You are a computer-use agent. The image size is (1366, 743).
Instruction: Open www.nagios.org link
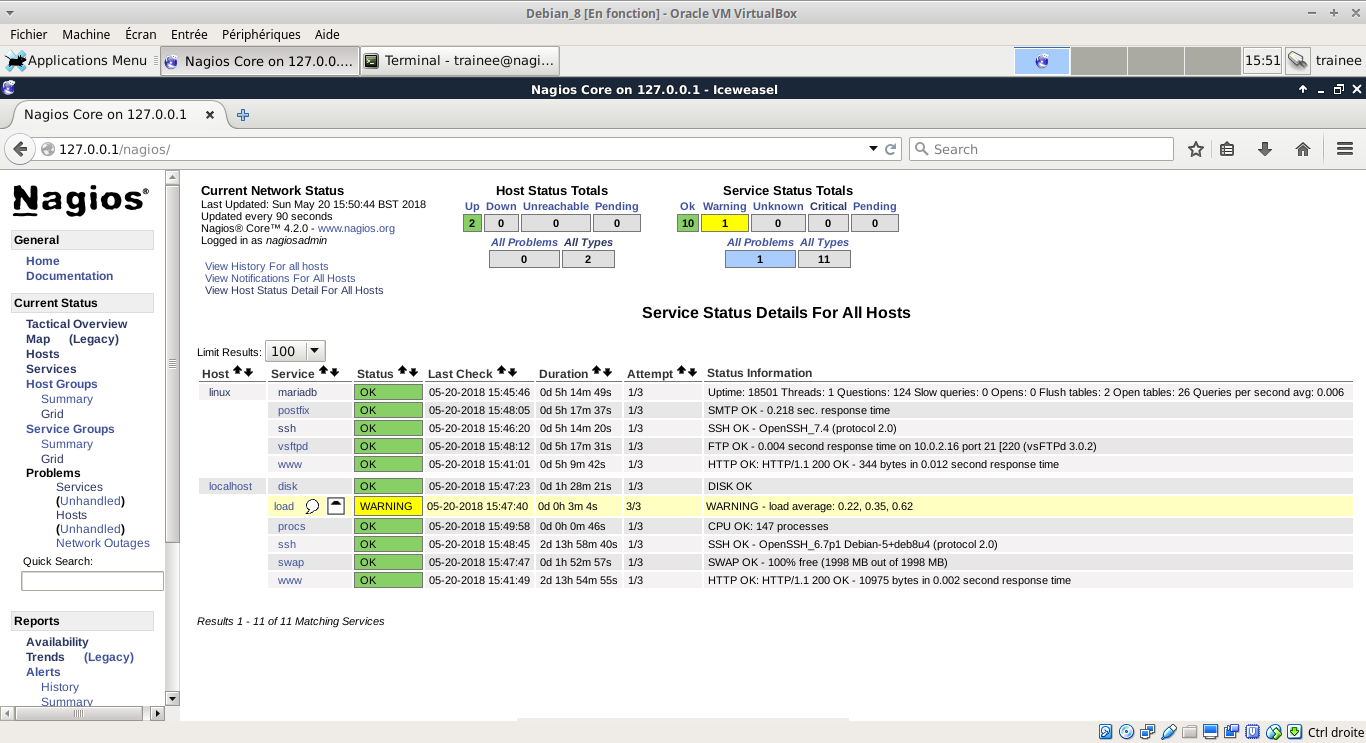[356, 228]
